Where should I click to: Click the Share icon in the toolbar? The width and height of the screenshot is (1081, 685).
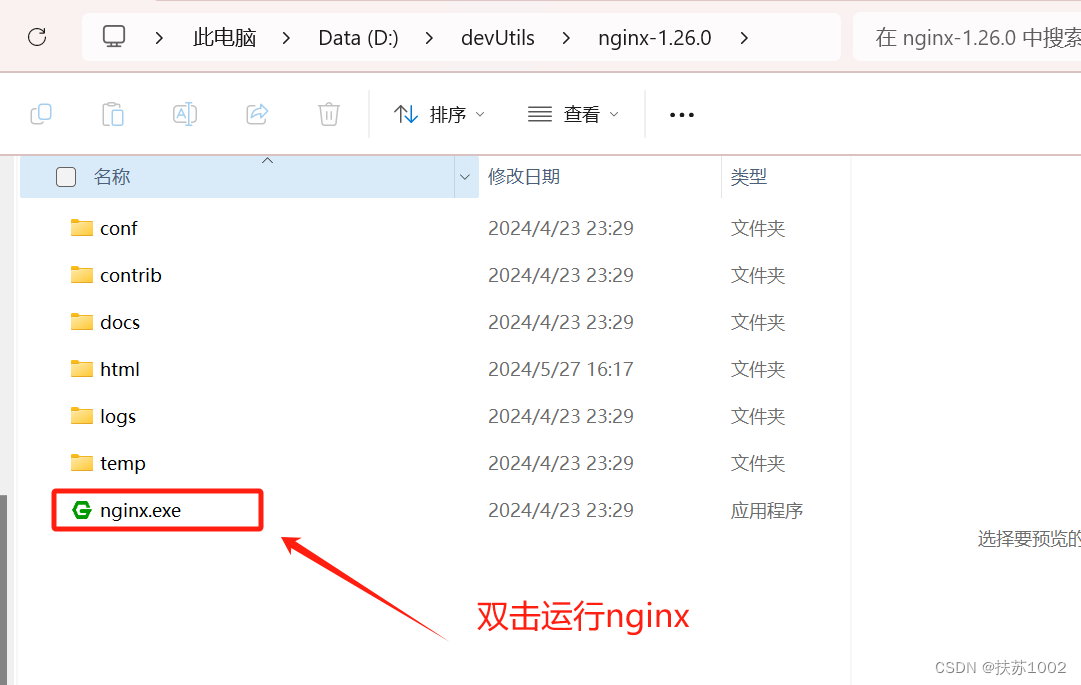[257, 114]
